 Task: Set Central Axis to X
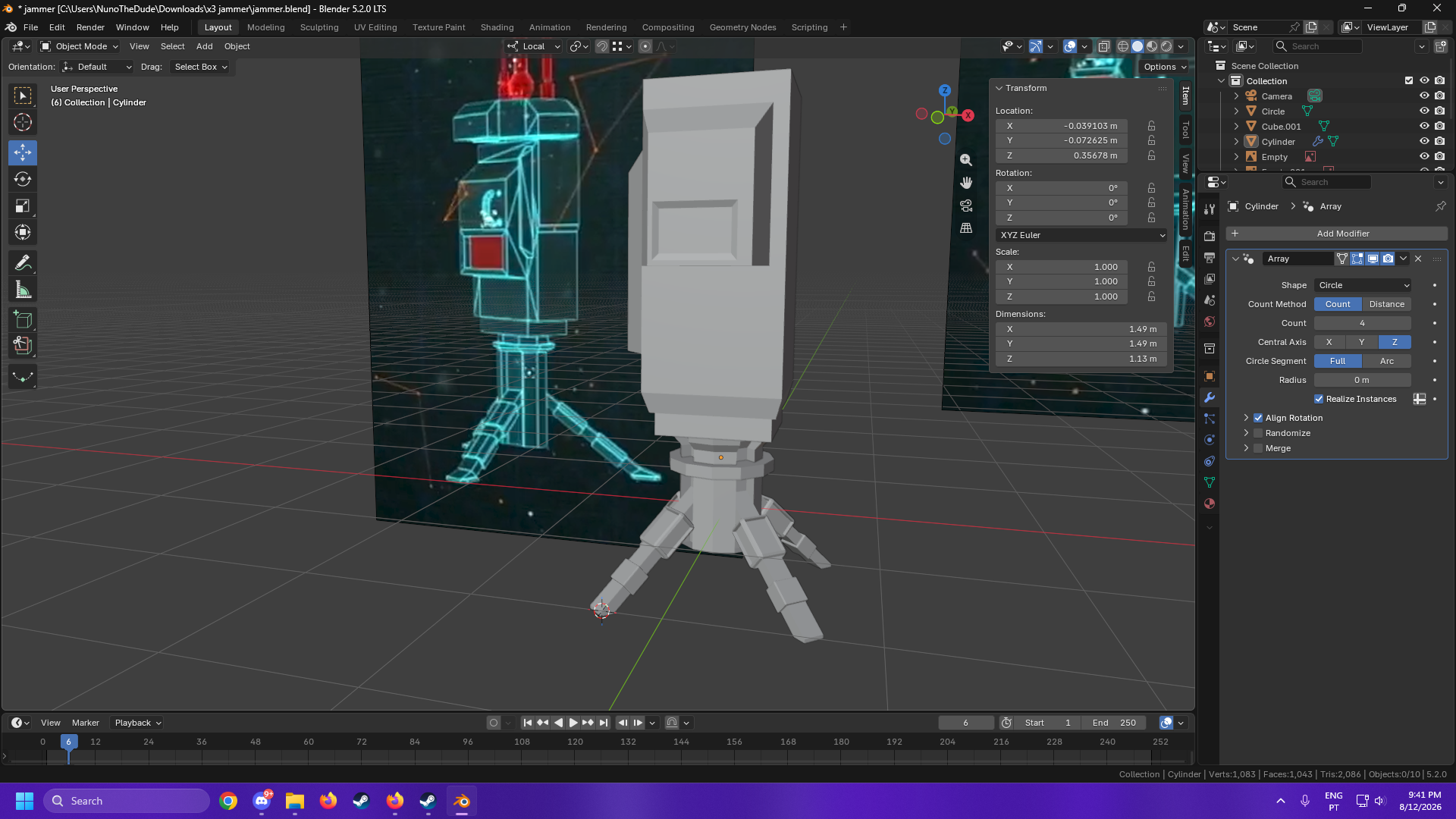click(x=1329, y=342)
